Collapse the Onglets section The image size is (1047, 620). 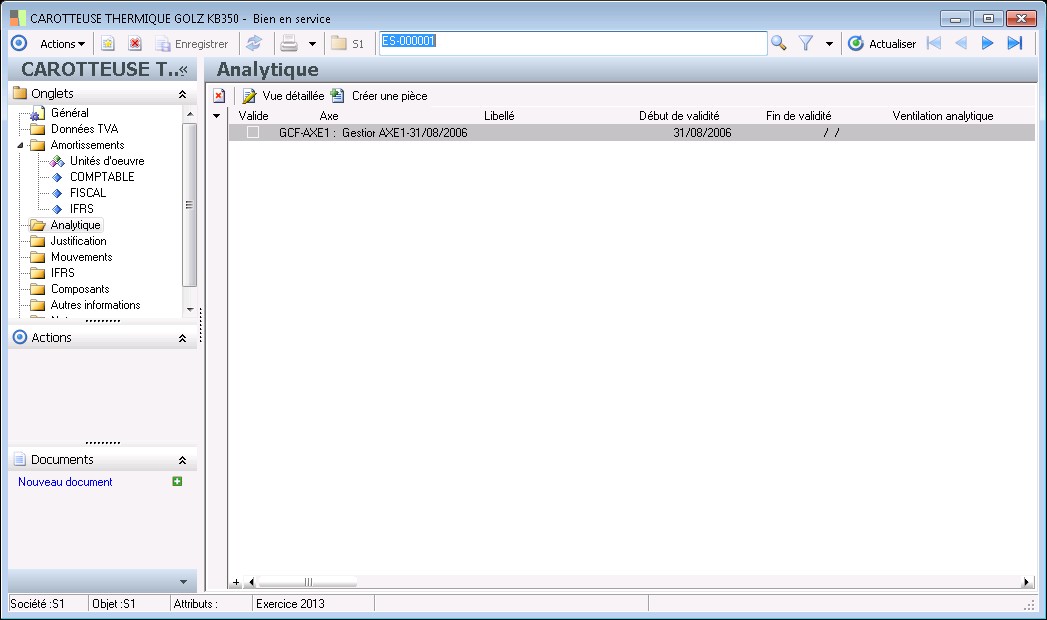coord(182,94)
